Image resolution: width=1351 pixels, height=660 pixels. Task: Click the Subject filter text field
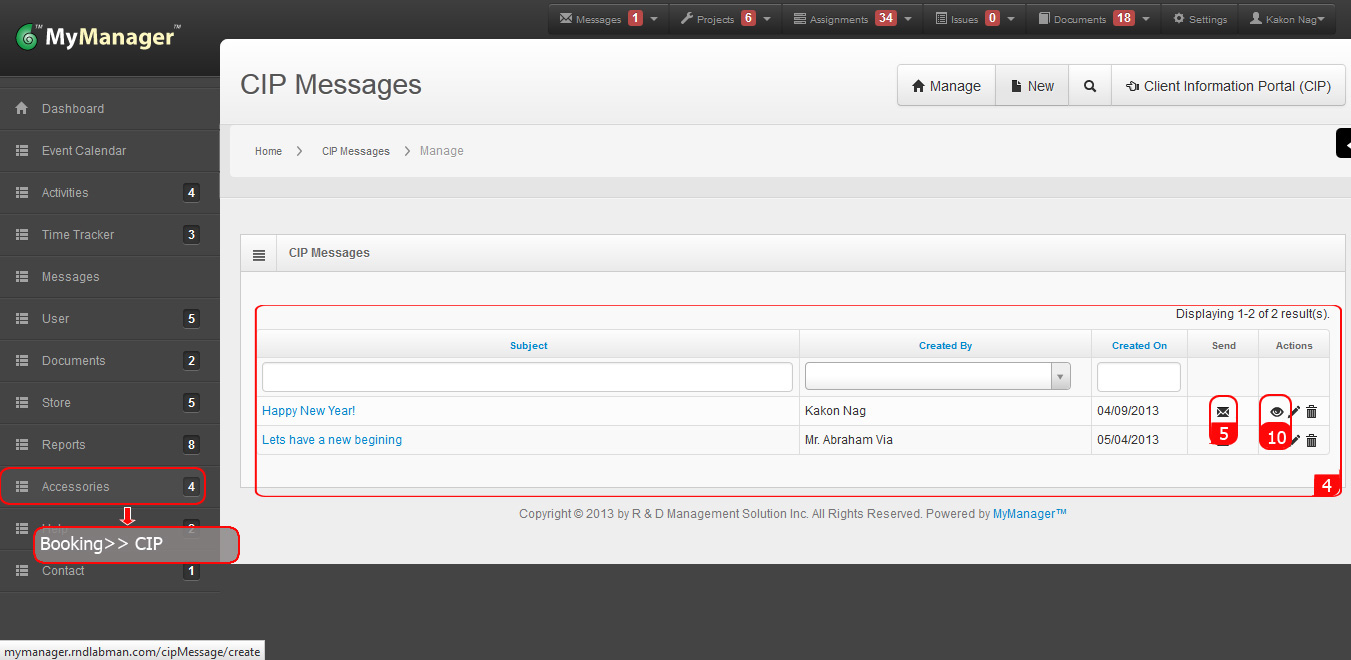pyautogui.click(x=527, y=377)
